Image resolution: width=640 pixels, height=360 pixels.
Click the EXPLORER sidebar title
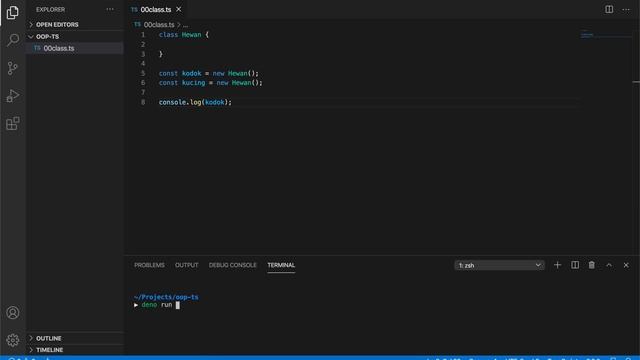(50, 9)
